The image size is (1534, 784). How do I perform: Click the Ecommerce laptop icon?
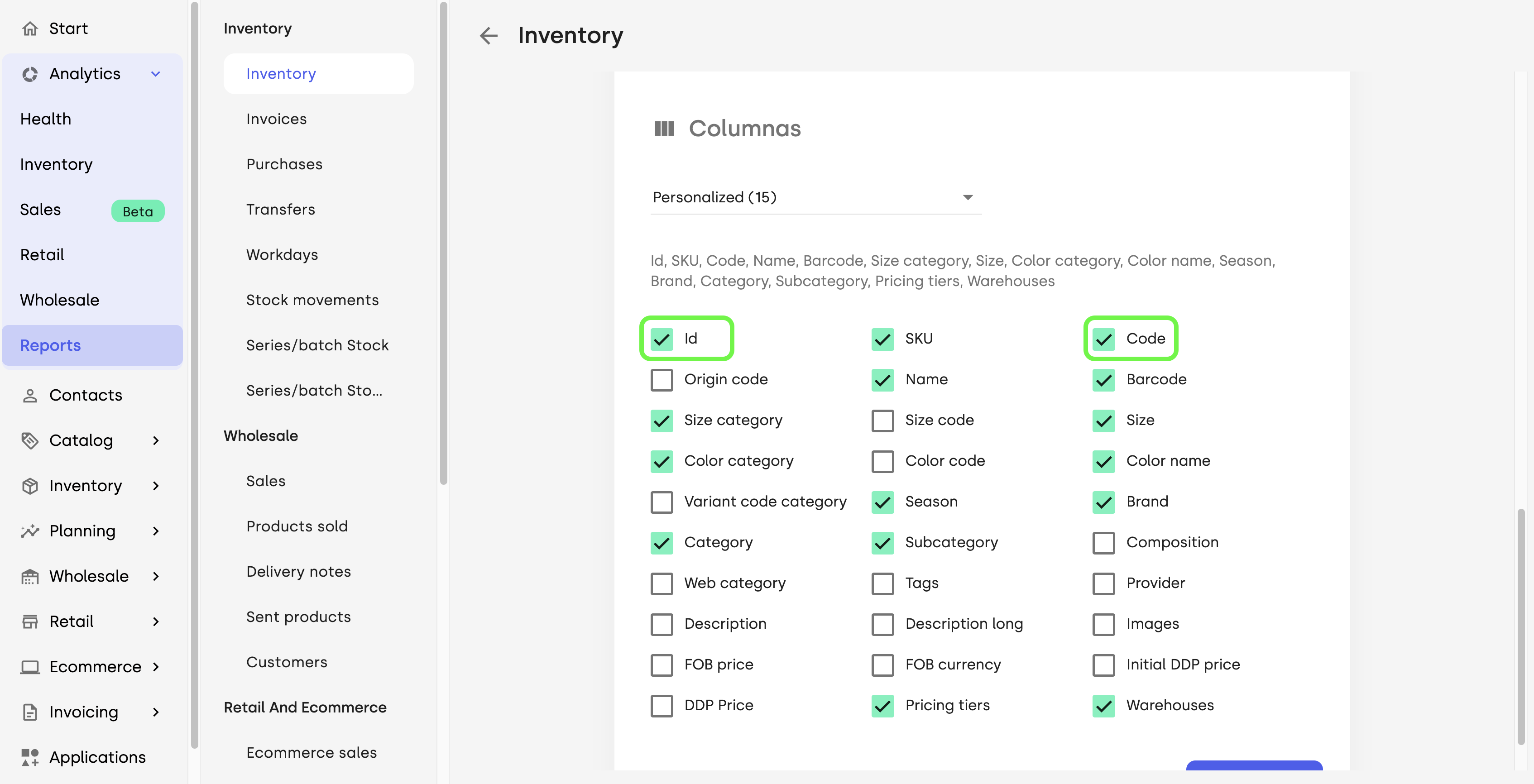click(x=30, y=667)
